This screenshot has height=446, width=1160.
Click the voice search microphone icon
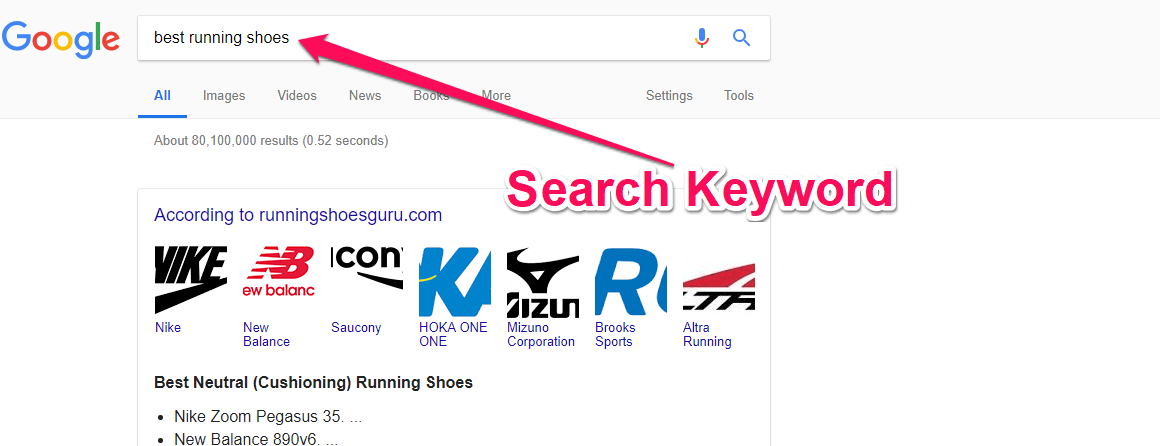(x=702, y=38)
